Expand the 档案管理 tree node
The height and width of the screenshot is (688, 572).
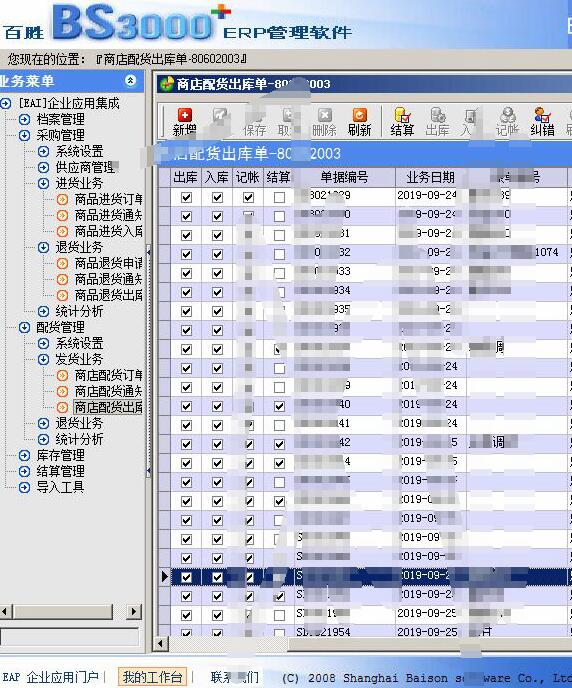(24, 119)
